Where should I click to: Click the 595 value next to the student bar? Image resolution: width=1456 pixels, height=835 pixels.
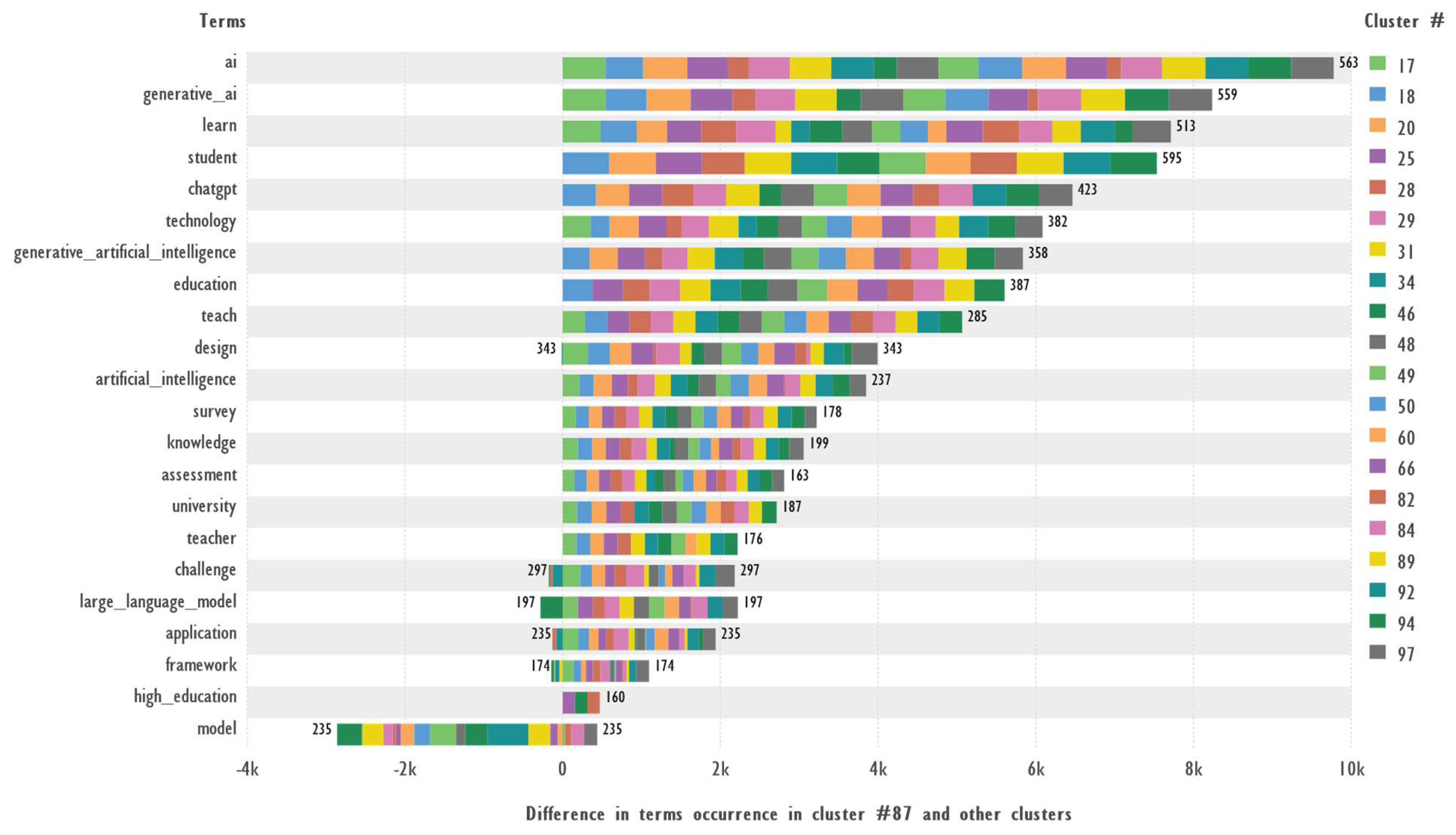click(x=1172, y=158)
